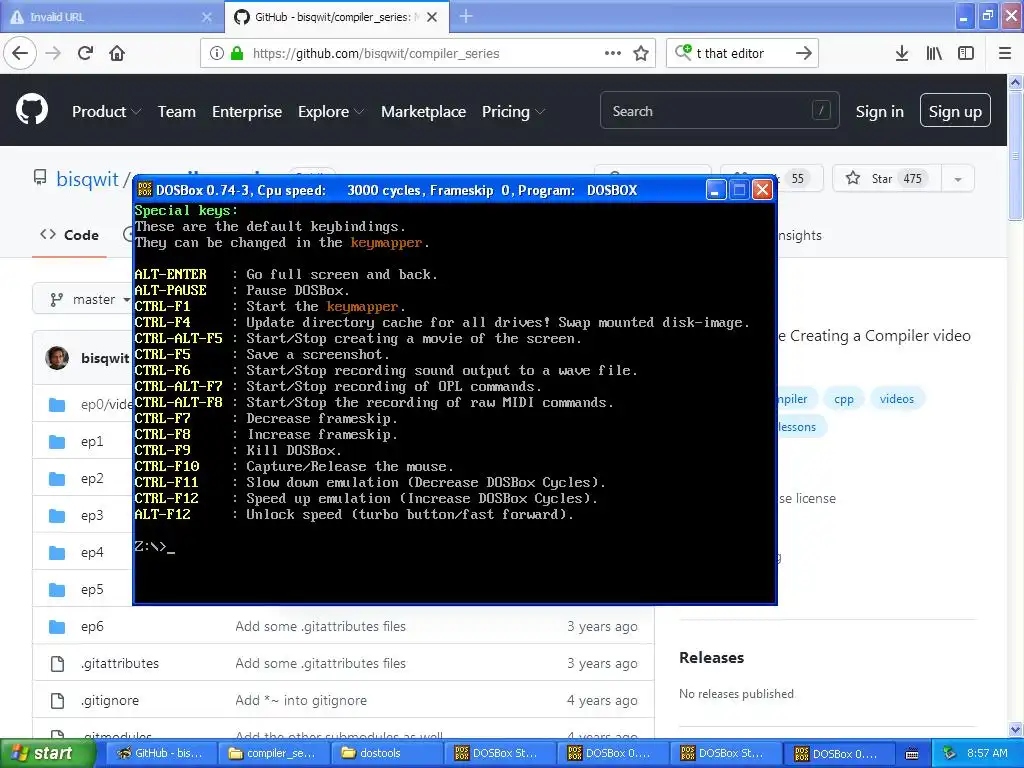Click Sign in on GitHub
Viewport: 1024px width, 768px height.
[x=880, y=112]
